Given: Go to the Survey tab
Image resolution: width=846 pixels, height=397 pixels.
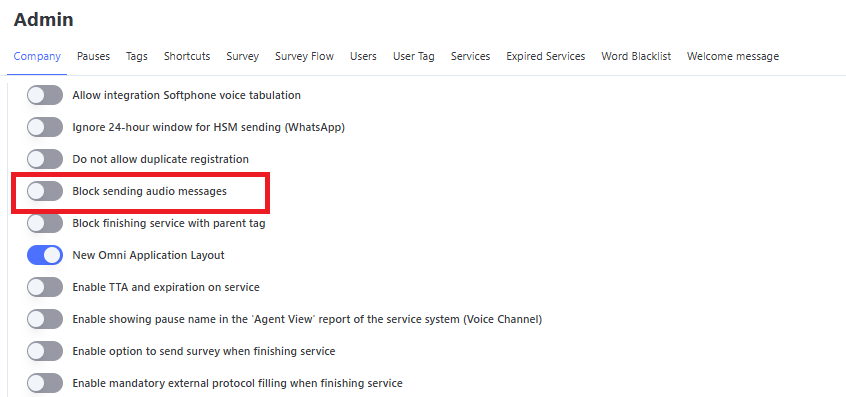Looking at the screenshot, I should (x=243, y=56).
